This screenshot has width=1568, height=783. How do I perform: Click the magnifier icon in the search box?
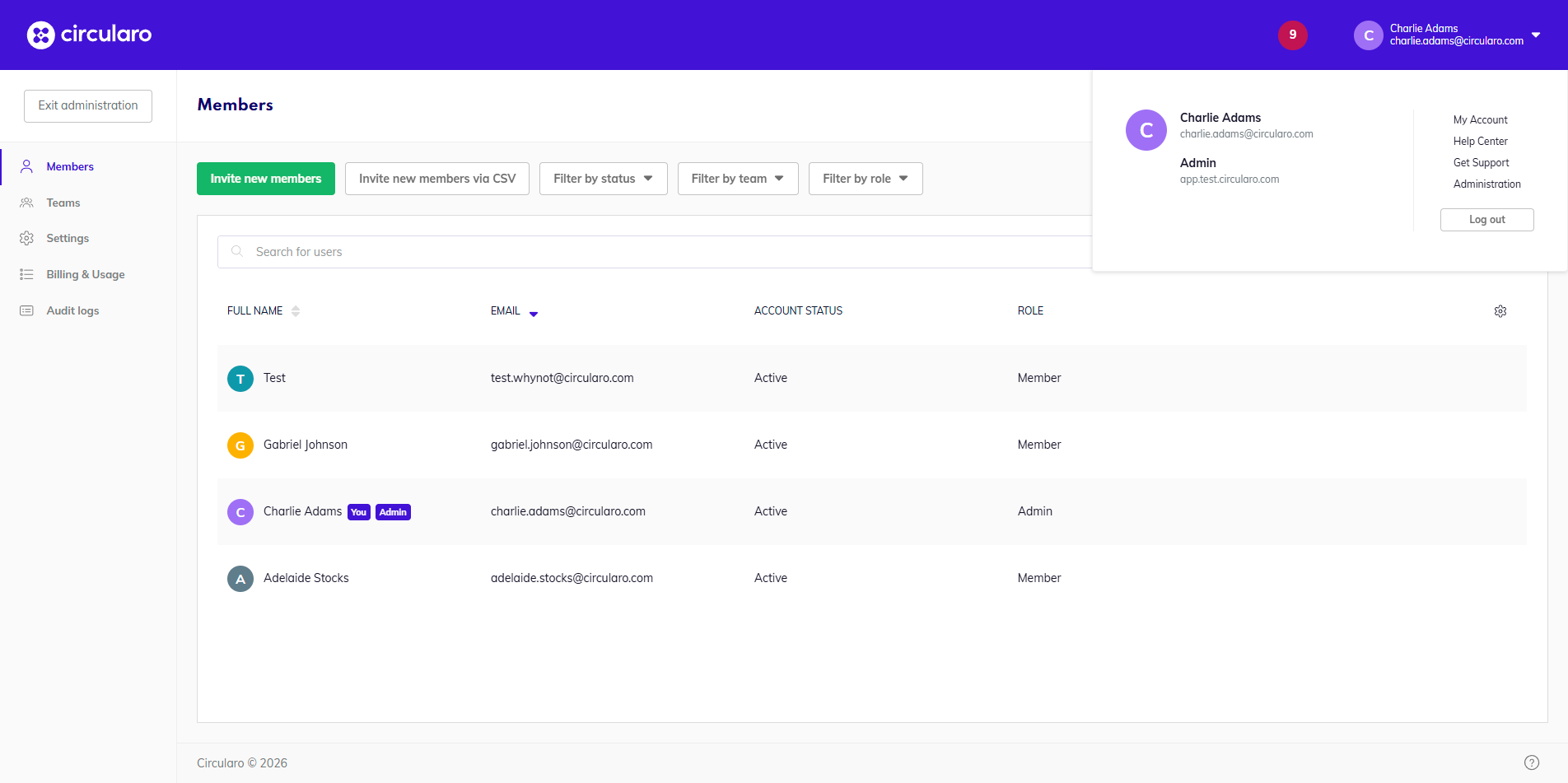coord(237,252)
